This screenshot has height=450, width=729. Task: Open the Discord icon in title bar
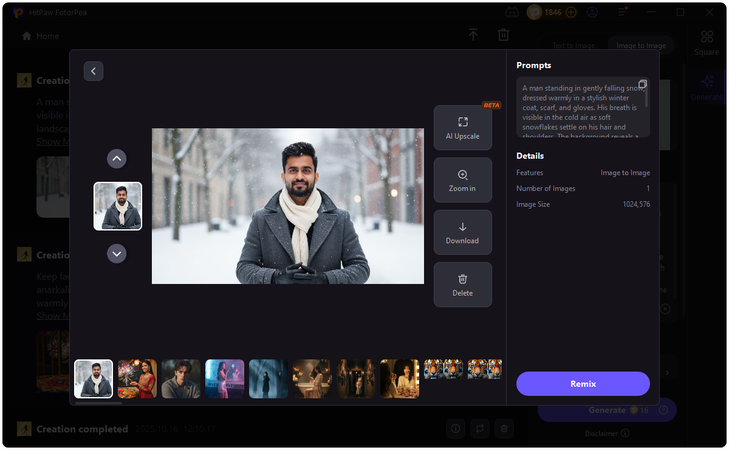pos(514,13)
